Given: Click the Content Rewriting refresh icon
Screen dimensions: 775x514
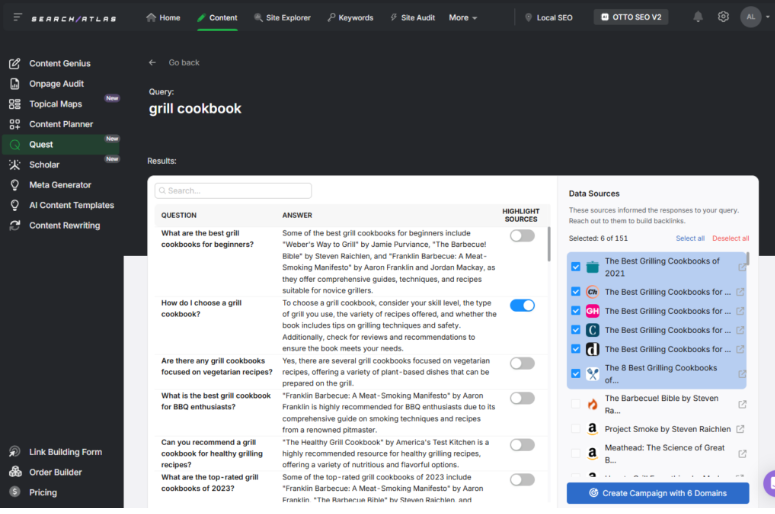Looking at the screenshot, I should click(15, 225).
